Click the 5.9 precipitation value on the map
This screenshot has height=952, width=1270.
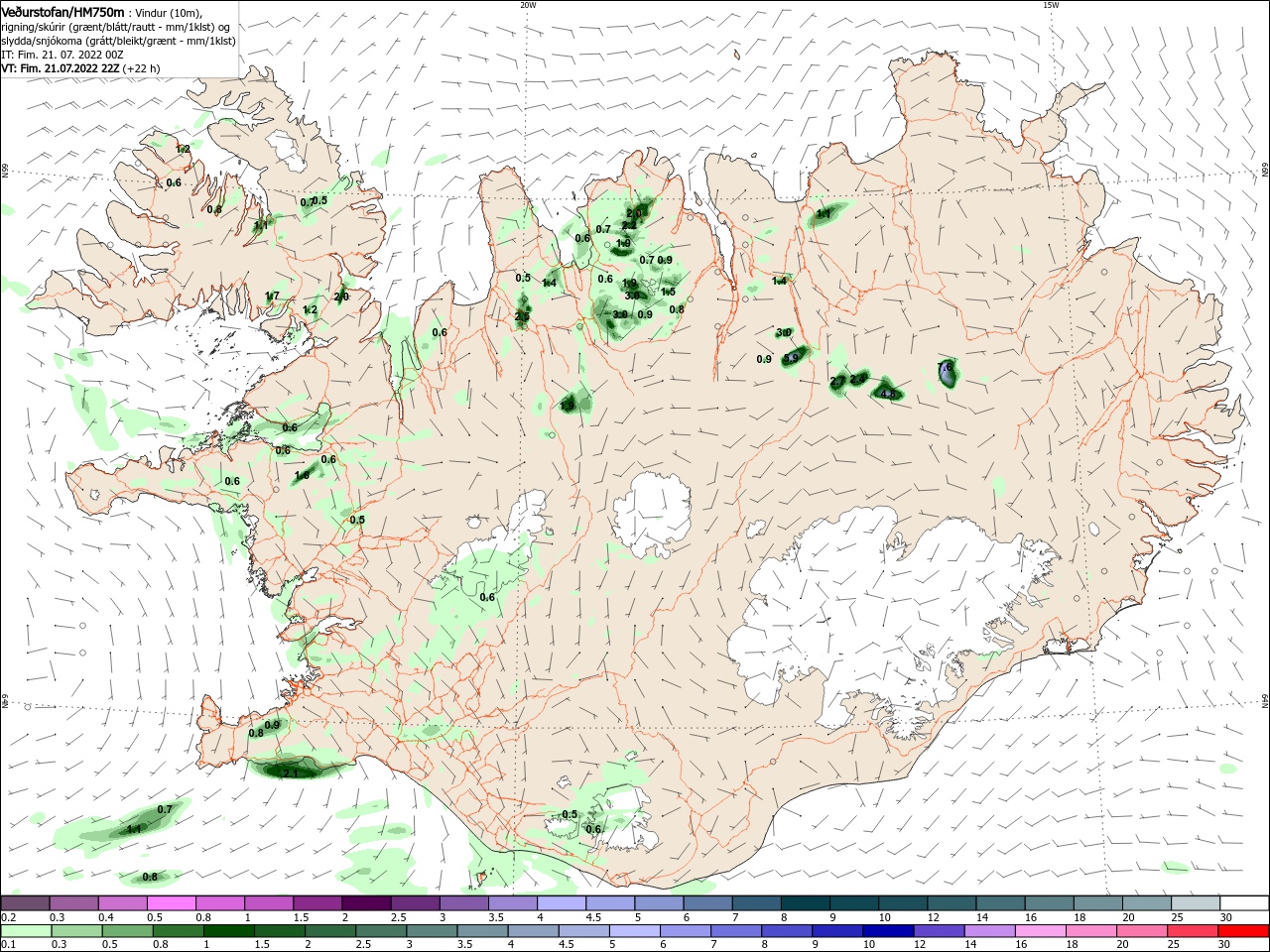pos(791,358)
